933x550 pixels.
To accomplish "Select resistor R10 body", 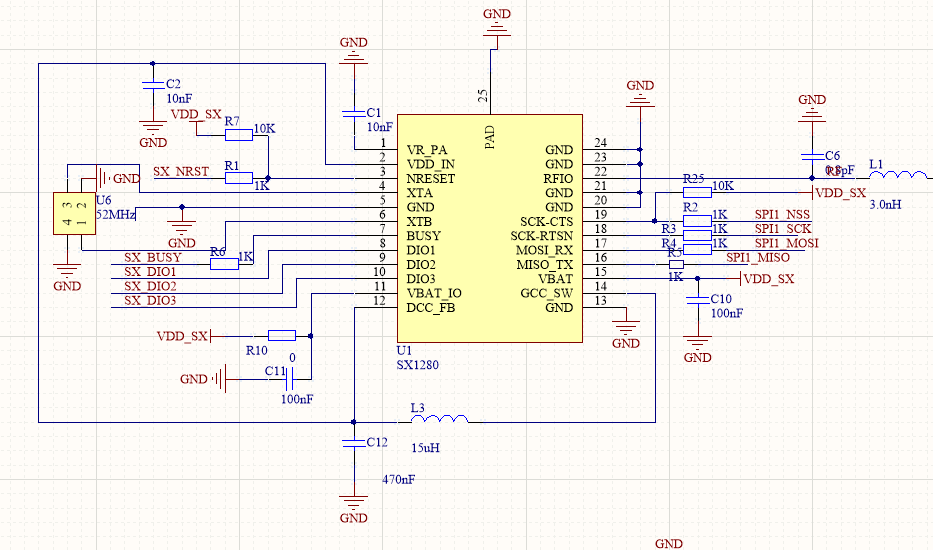I will (x=282, y=336).
